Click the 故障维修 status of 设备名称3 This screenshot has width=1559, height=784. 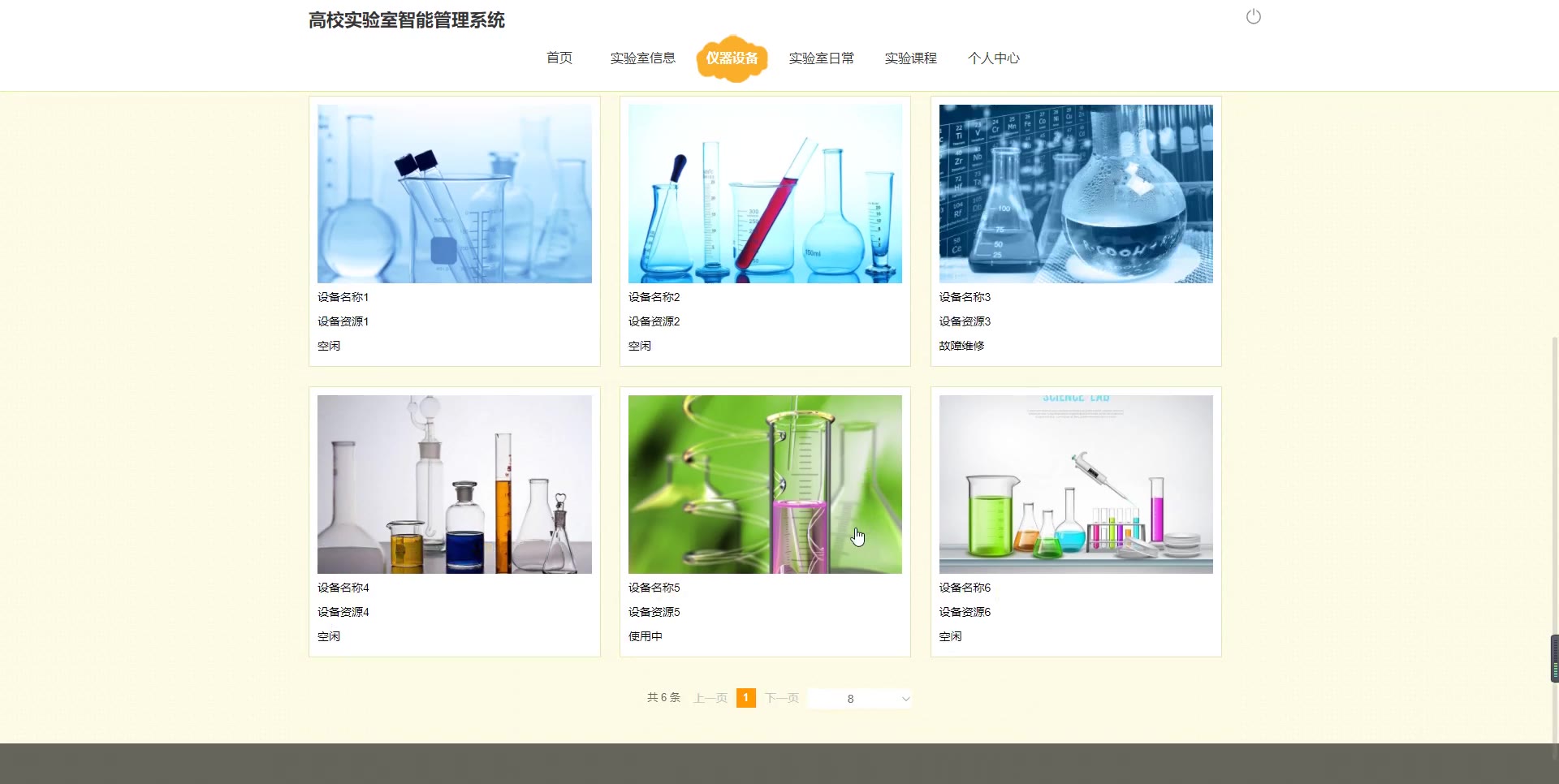962,346
